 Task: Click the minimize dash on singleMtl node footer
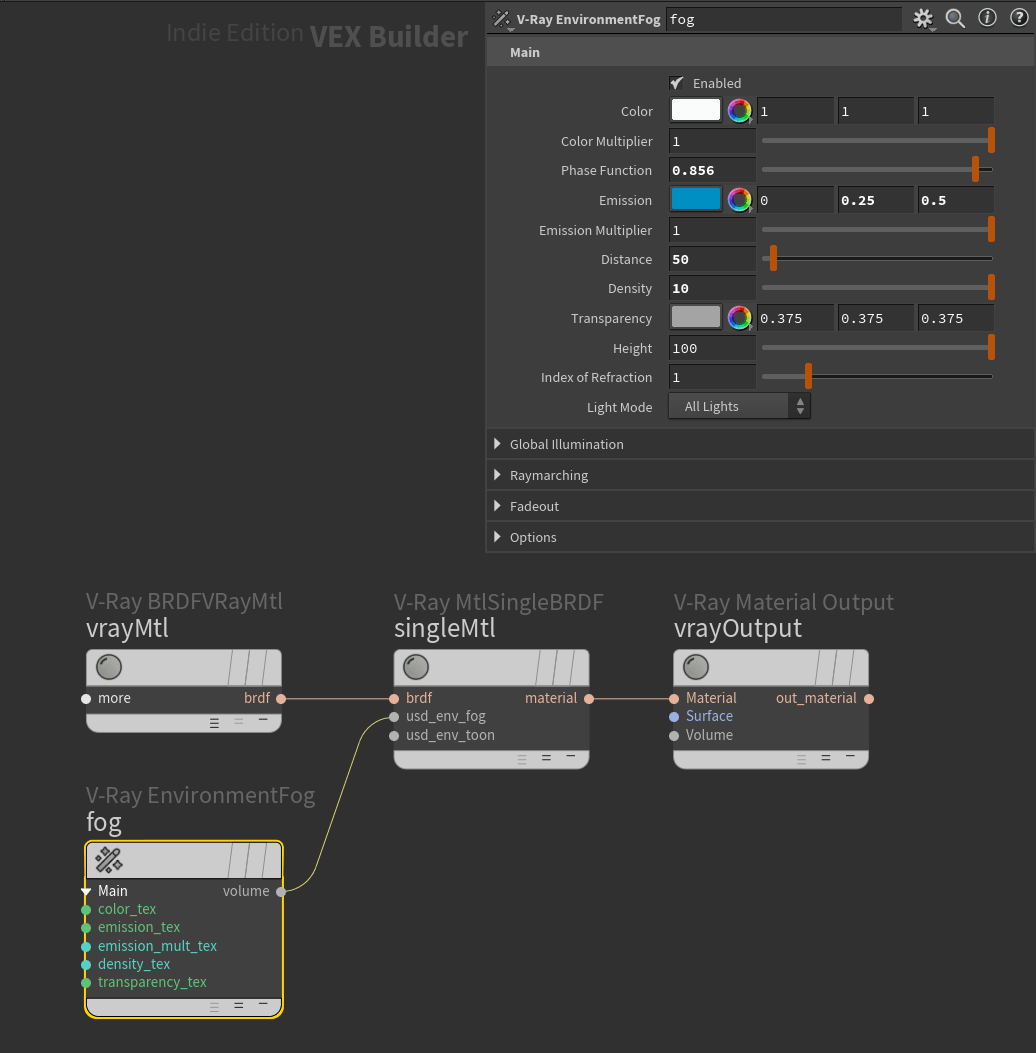tap(570, 757)
